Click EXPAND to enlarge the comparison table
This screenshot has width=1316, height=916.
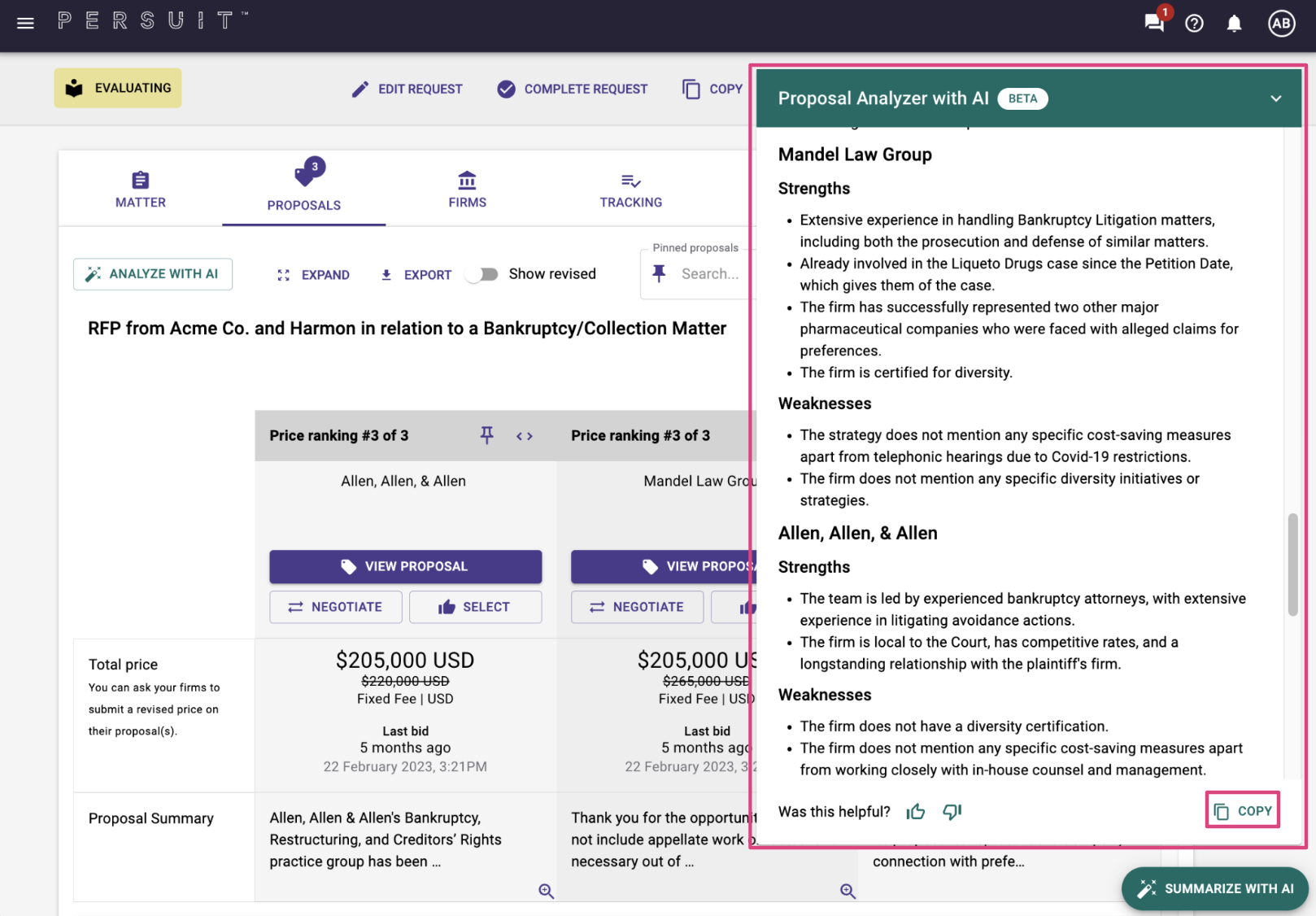[313, 275]
